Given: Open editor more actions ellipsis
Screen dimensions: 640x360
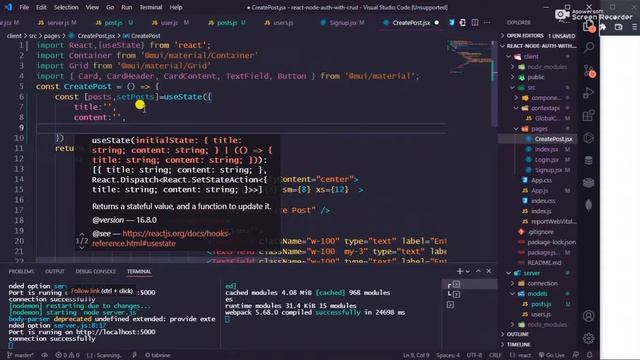Looking at the screenshot, I should 487,22.
